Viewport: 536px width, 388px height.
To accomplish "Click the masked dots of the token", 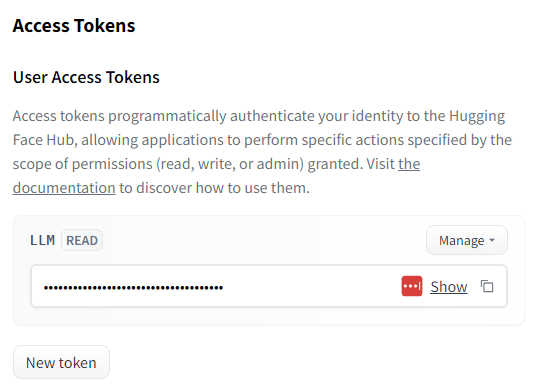I will click(133, 287).
